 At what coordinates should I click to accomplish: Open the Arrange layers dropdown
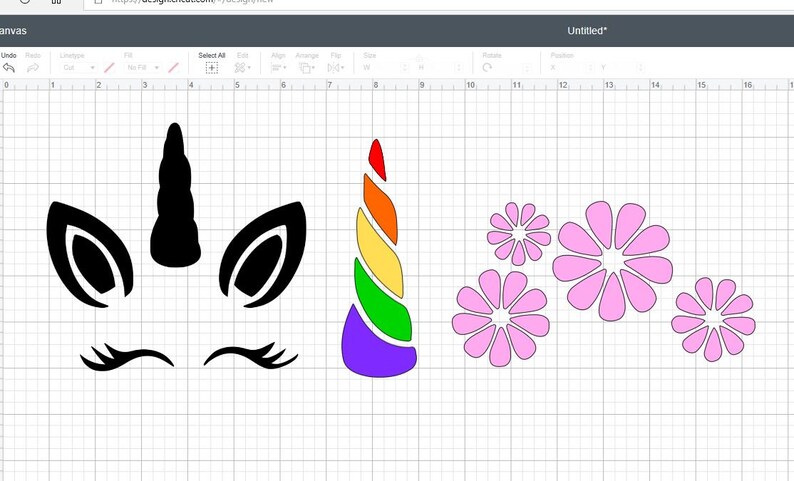(307, 68)
